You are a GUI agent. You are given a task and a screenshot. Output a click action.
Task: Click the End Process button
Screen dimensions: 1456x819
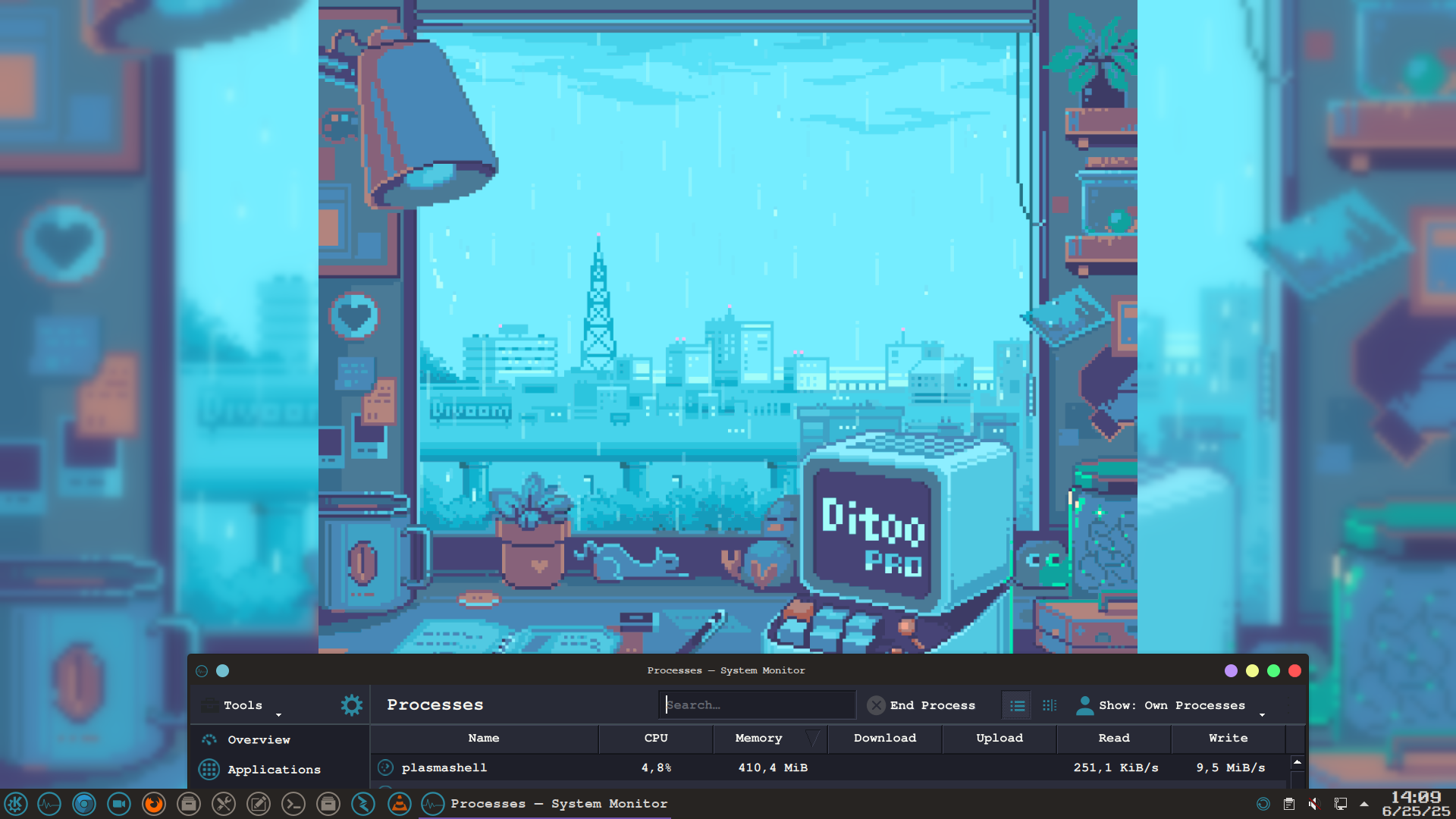point(922,705)
